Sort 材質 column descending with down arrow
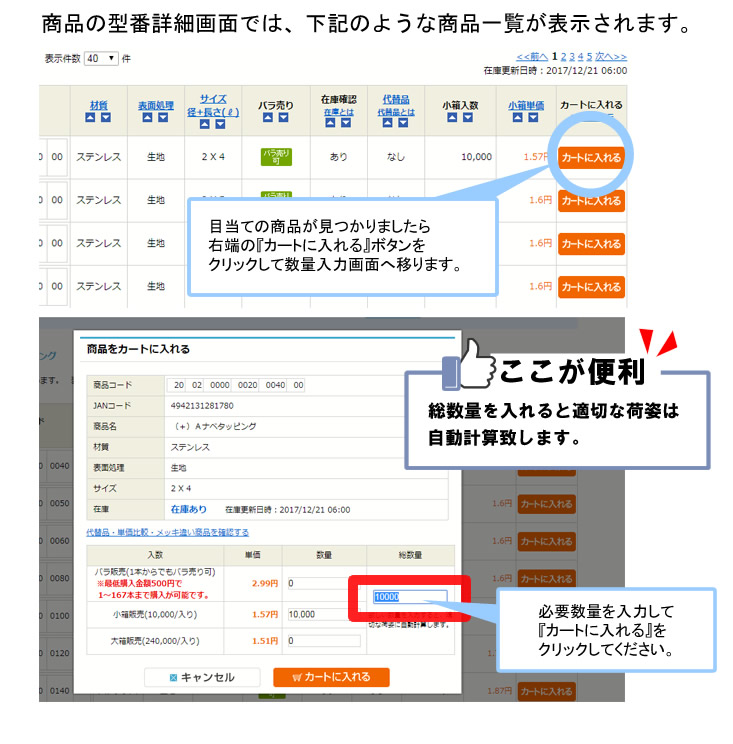733x744 pixels. pyautogui.click(x=105, y=118)
